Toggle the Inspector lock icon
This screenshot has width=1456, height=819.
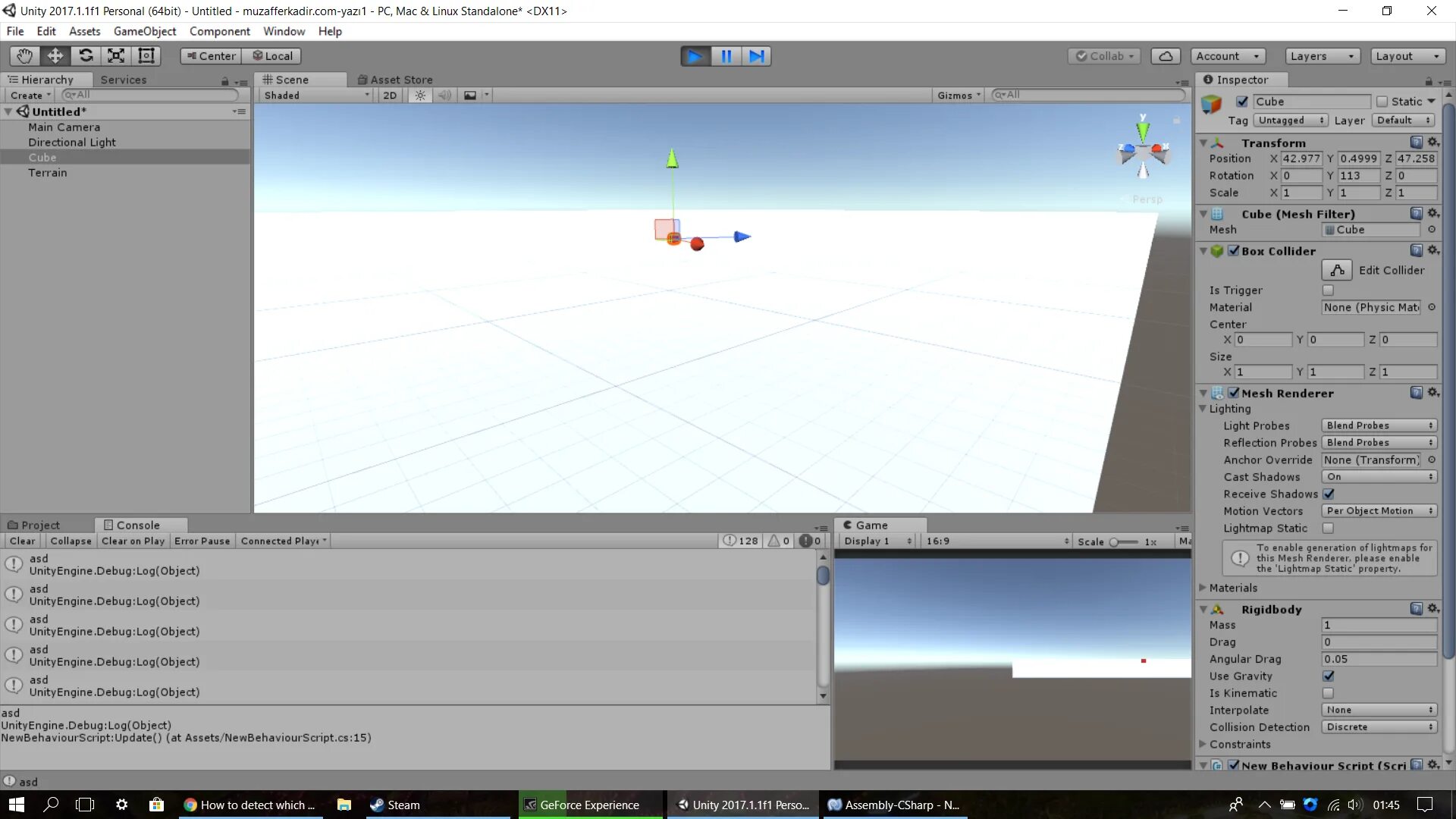click(1429, 81)
